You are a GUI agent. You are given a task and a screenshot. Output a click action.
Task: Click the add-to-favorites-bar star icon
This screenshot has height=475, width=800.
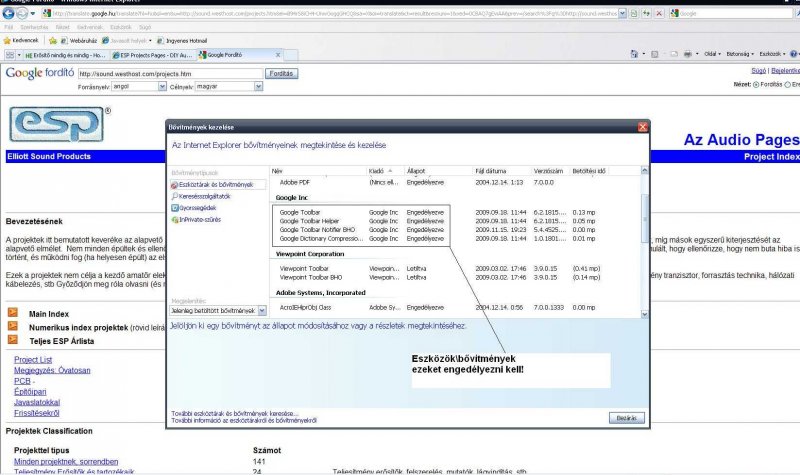53,40
